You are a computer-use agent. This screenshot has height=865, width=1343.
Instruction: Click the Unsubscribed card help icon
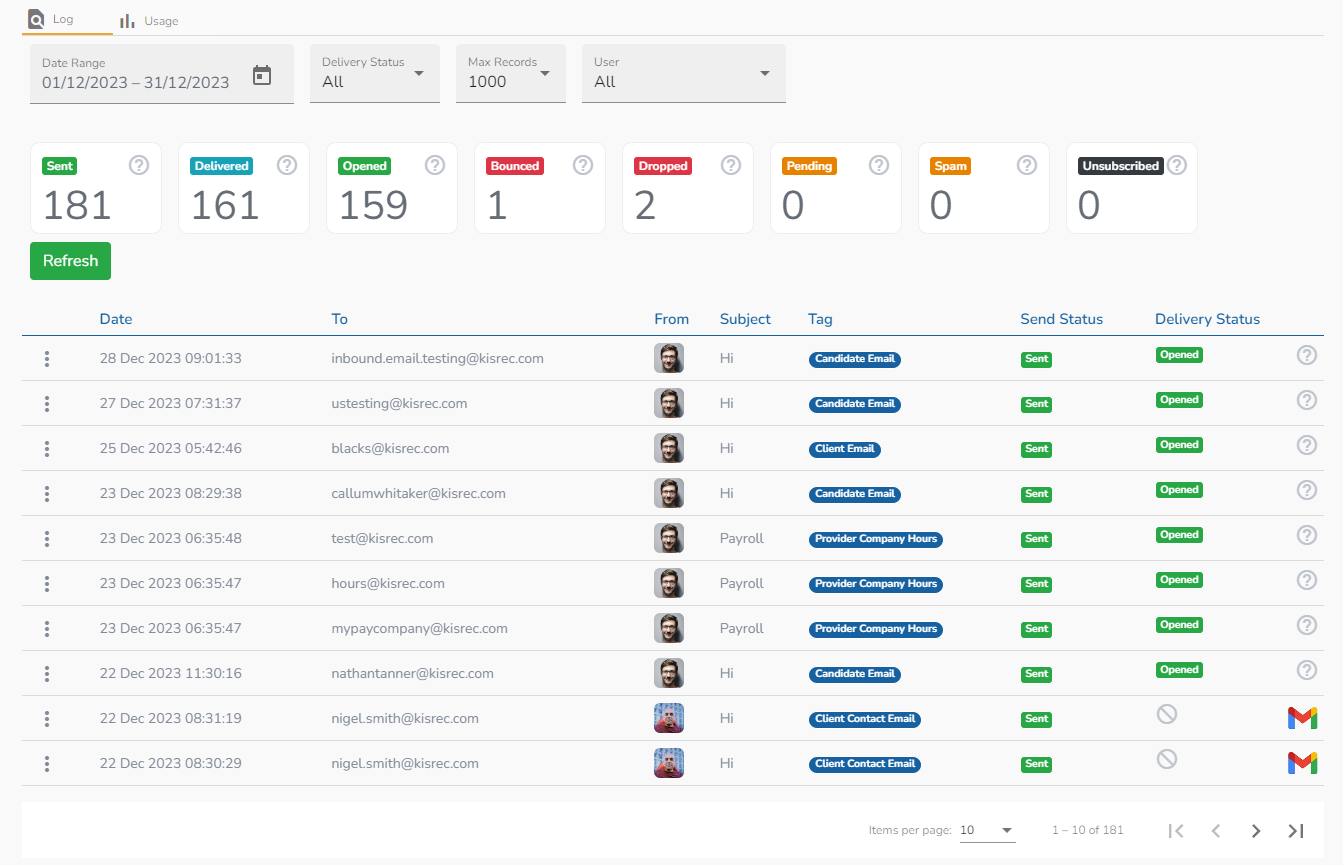coord(1179,165)
